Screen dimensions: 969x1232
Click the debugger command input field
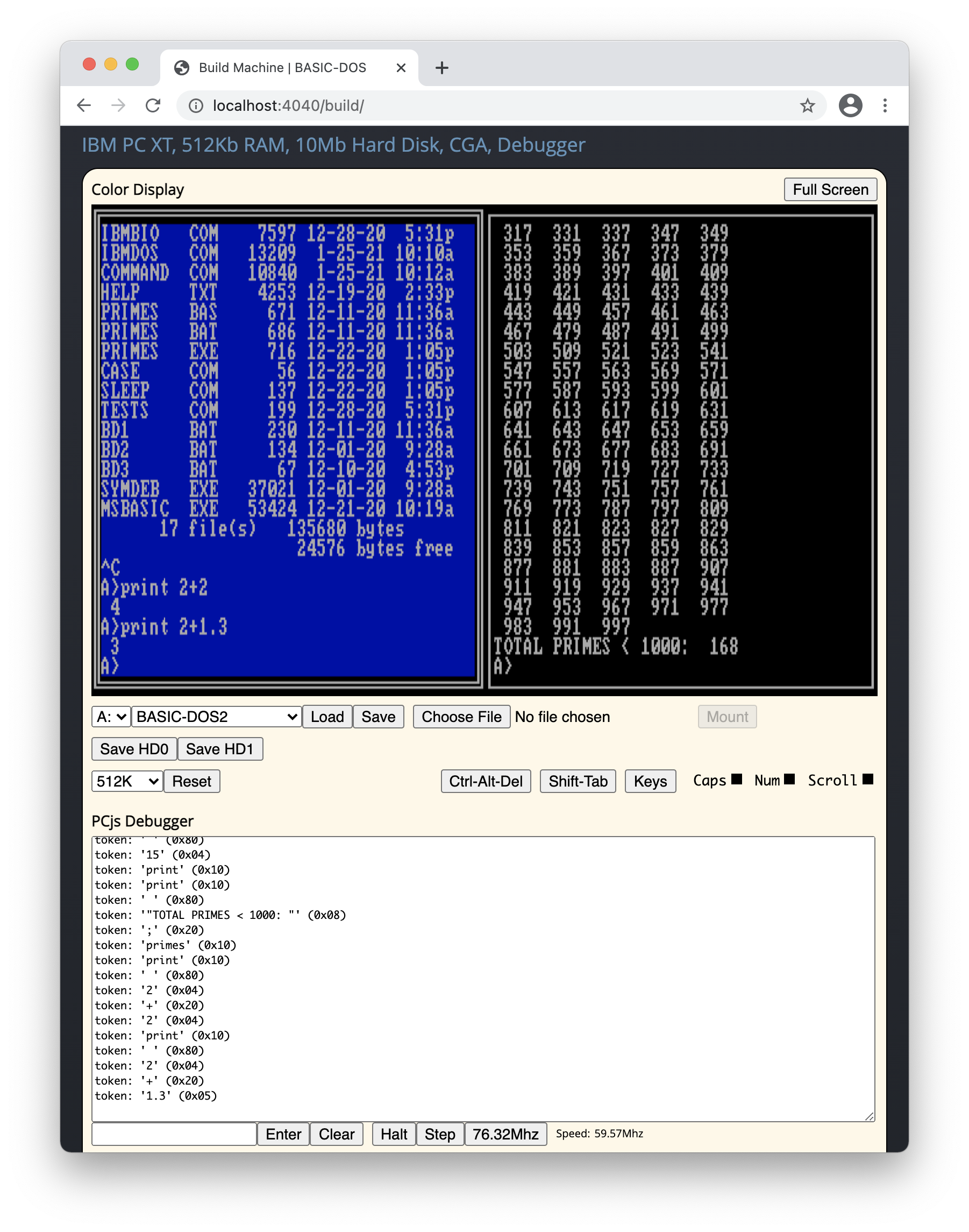point(174,1134)
